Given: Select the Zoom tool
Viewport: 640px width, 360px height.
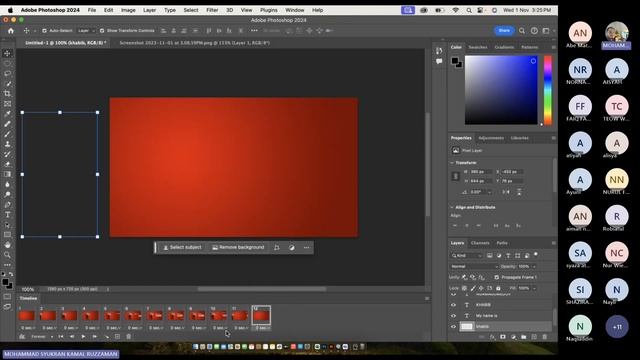Looking at the screenshot, I should [7, 255].
